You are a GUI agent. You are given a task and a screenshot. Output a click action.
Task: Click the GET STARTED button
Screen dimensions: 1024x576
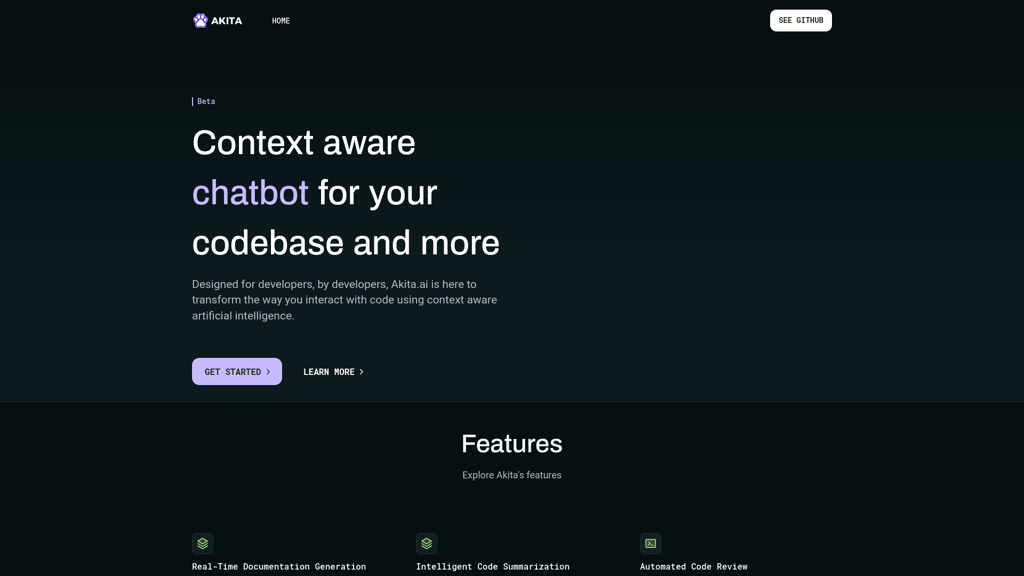(x=237, y=372)
